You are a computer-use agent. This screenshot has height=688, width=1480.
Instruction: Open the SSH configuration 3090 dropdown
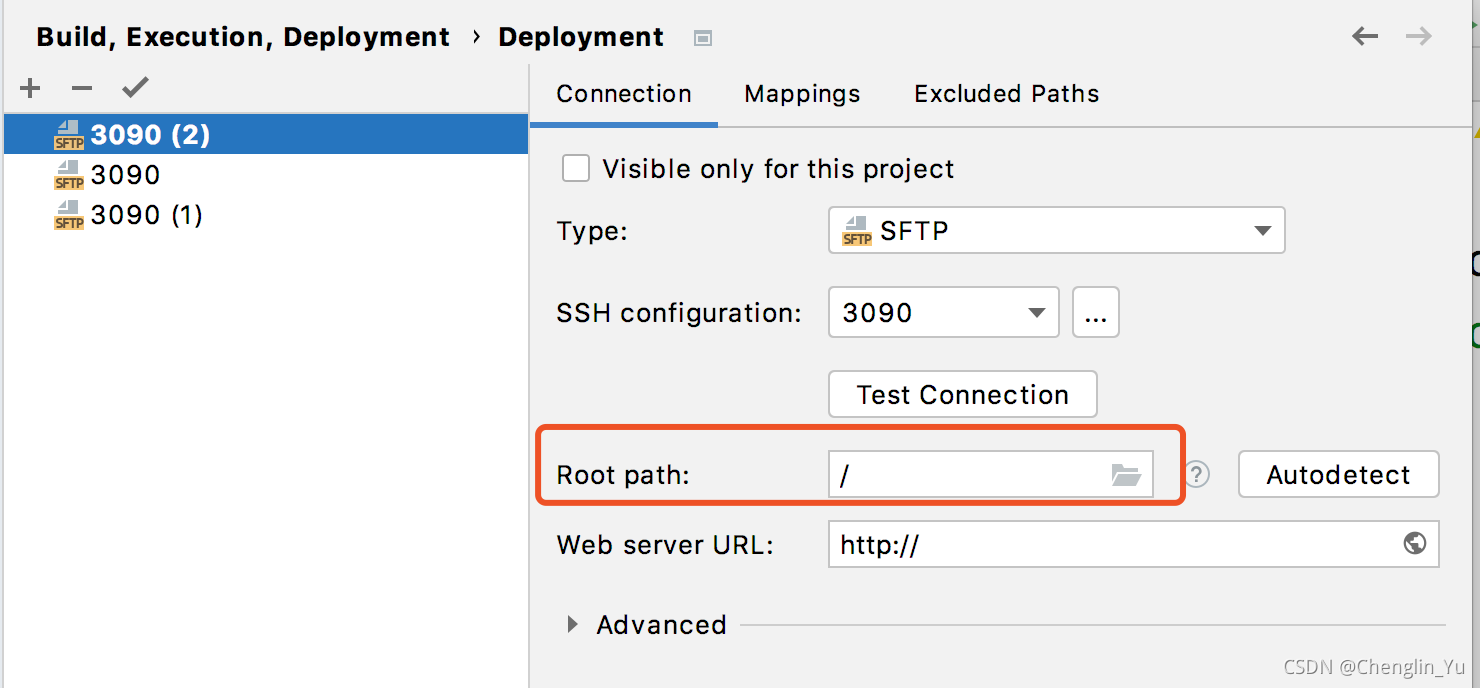[x=944, y=313]
